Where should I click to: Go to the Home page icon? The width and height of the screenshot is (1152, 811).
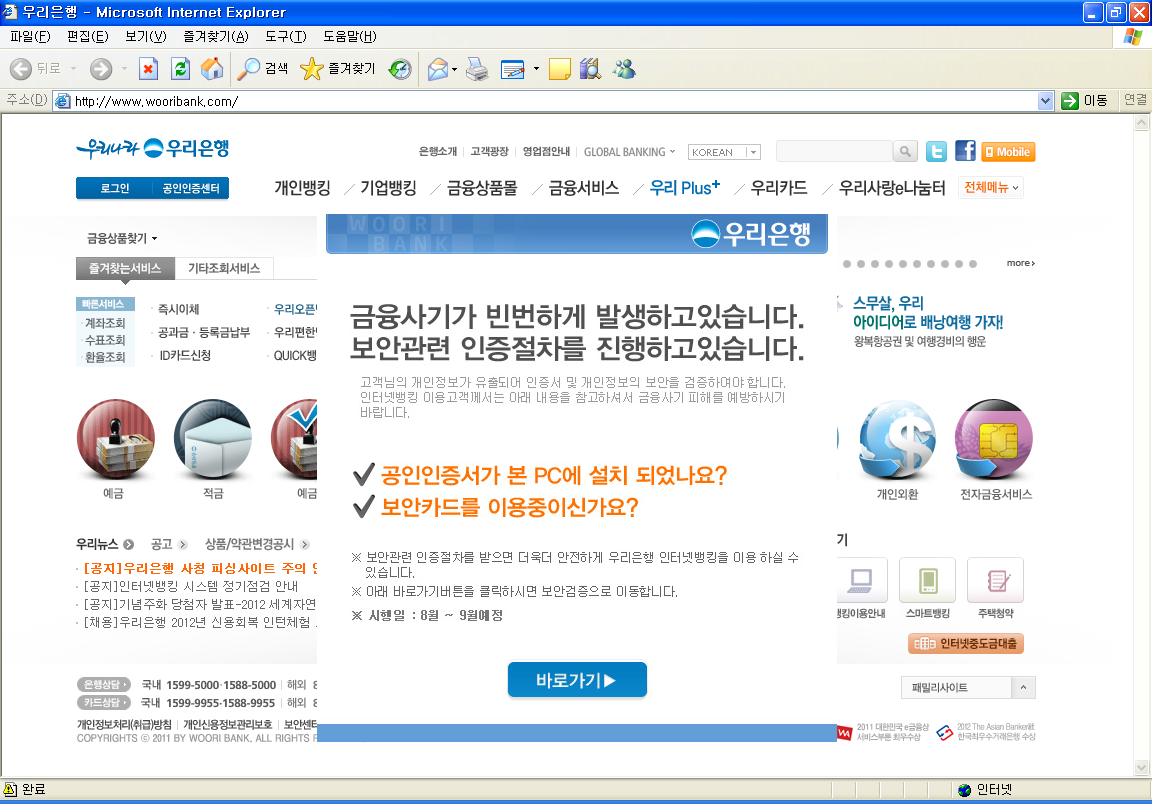click(212, 69)
